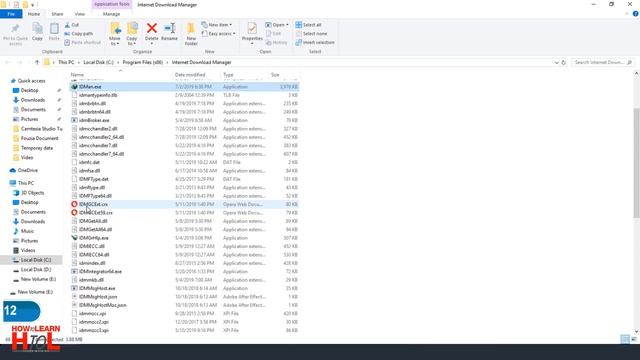Click the History ribbon item

coord(276,42)
